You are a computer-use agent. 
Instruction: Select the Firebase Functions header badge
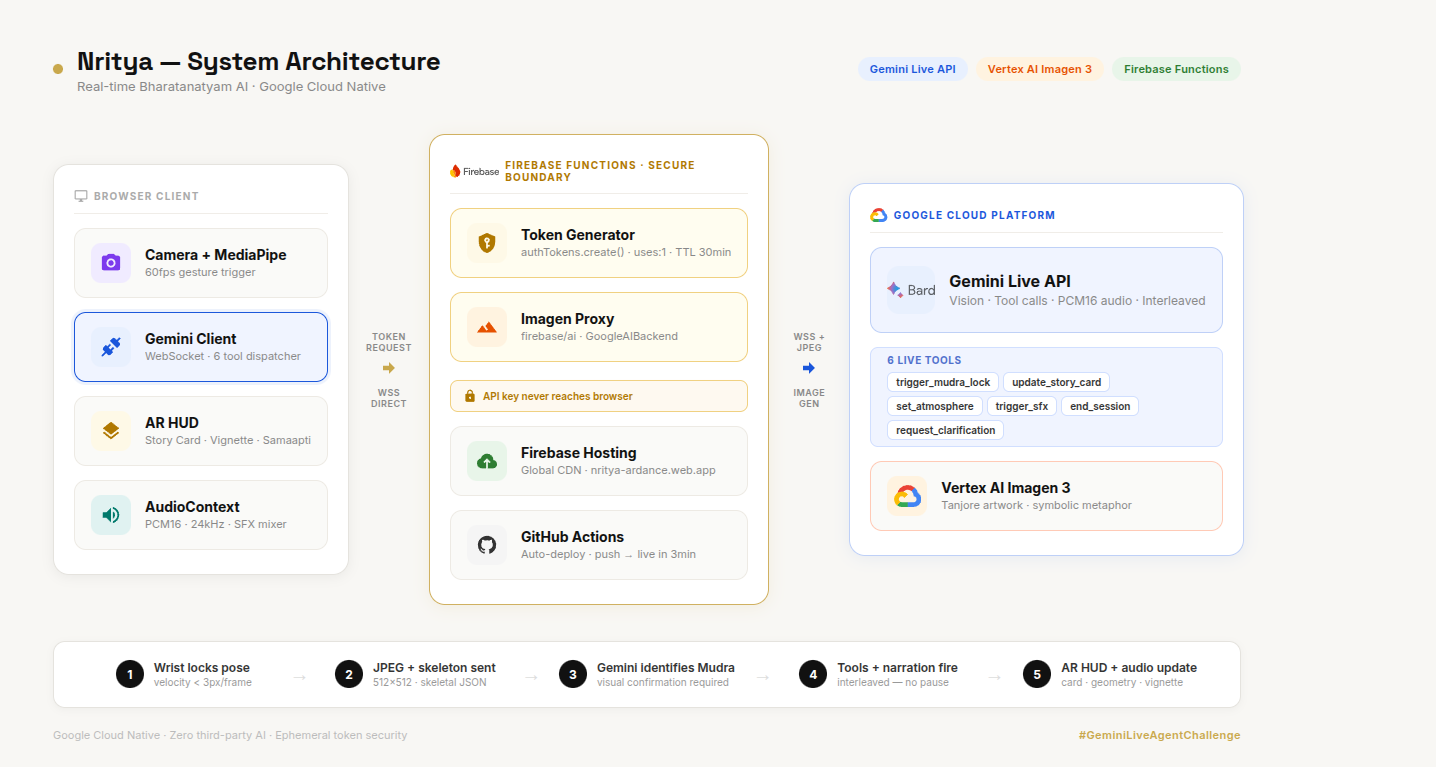[x=1176, y=69]
